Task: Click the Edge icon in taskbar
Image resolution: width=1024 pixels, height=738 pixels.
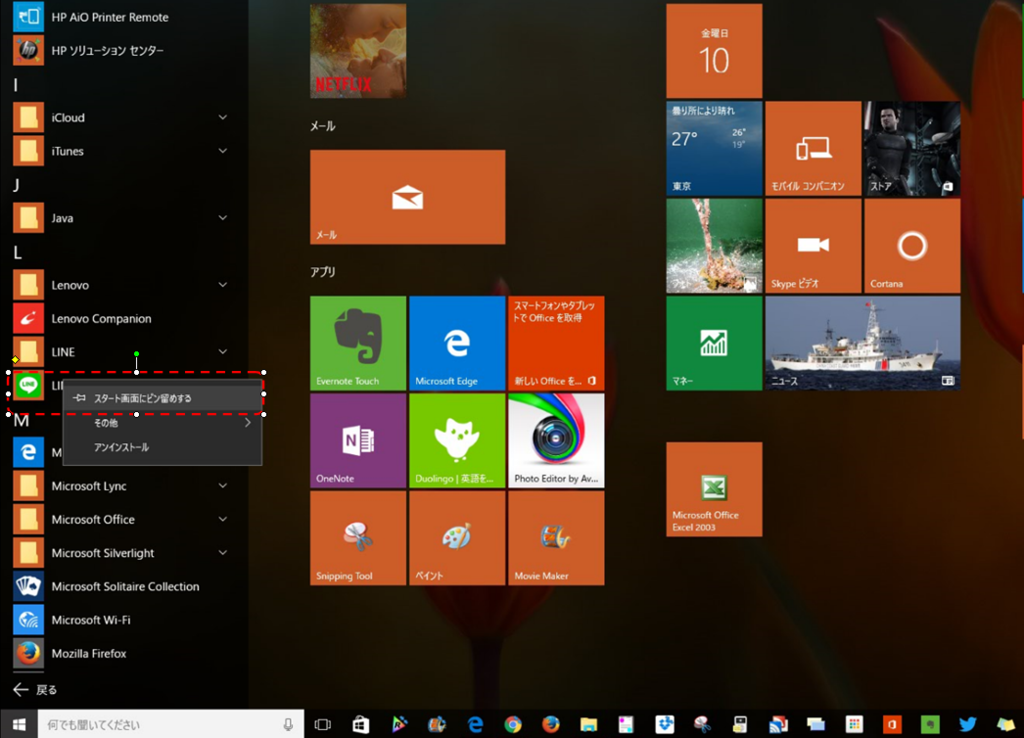Action: [475, 724]
